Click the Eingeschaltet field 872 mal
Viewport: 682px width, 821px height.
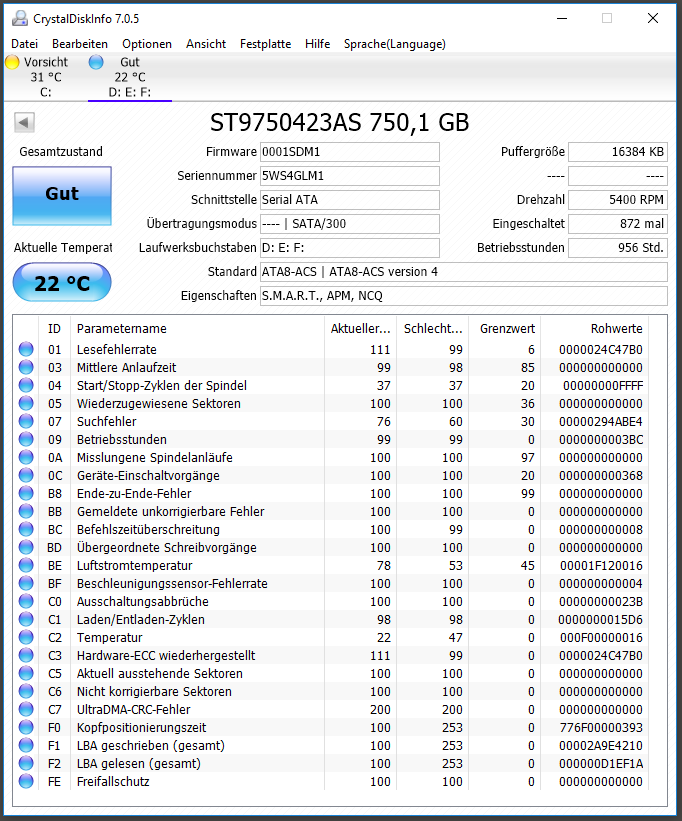(618, 224)
